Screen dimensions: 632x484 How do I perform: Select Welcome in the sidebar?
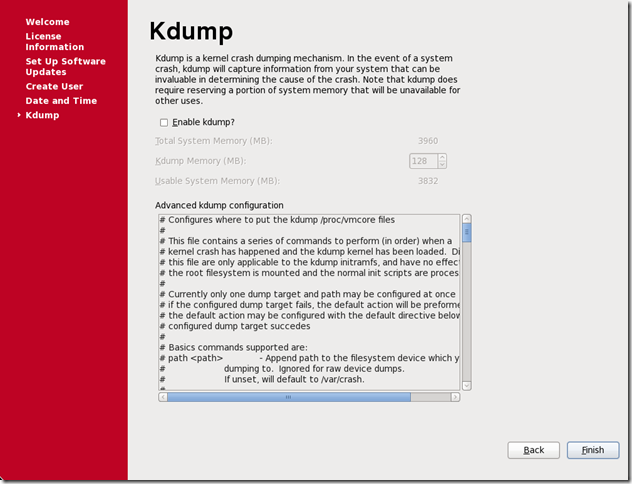point(48,22)
